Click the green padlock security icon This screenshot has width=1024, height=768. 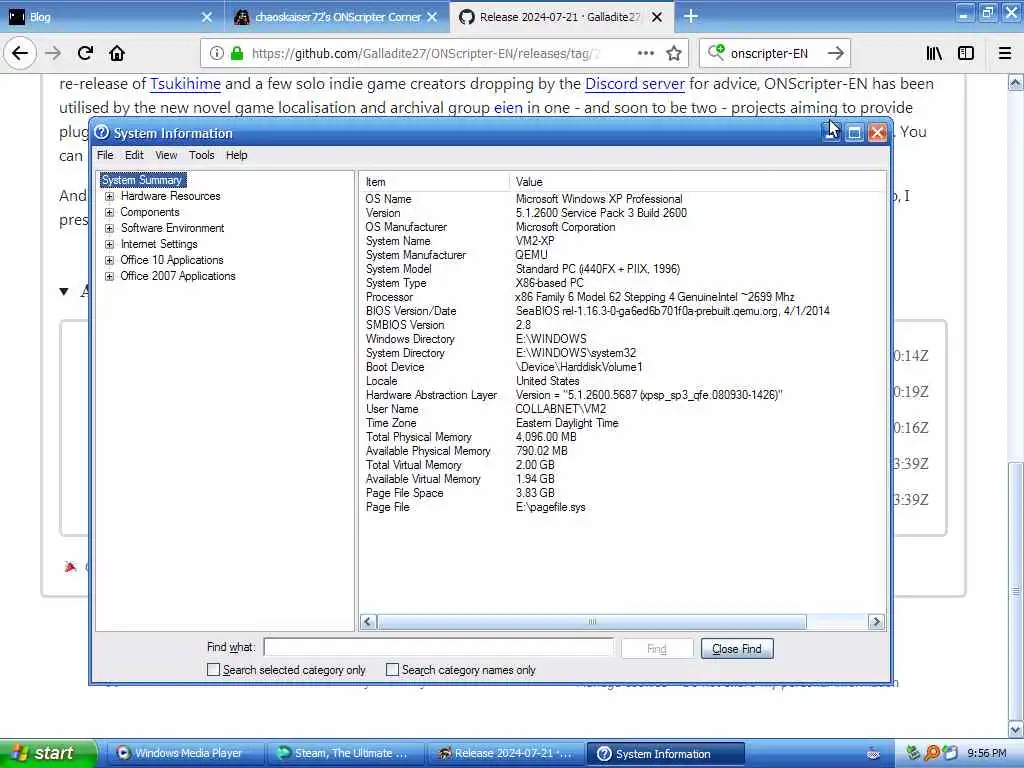[x=238, y=54]
